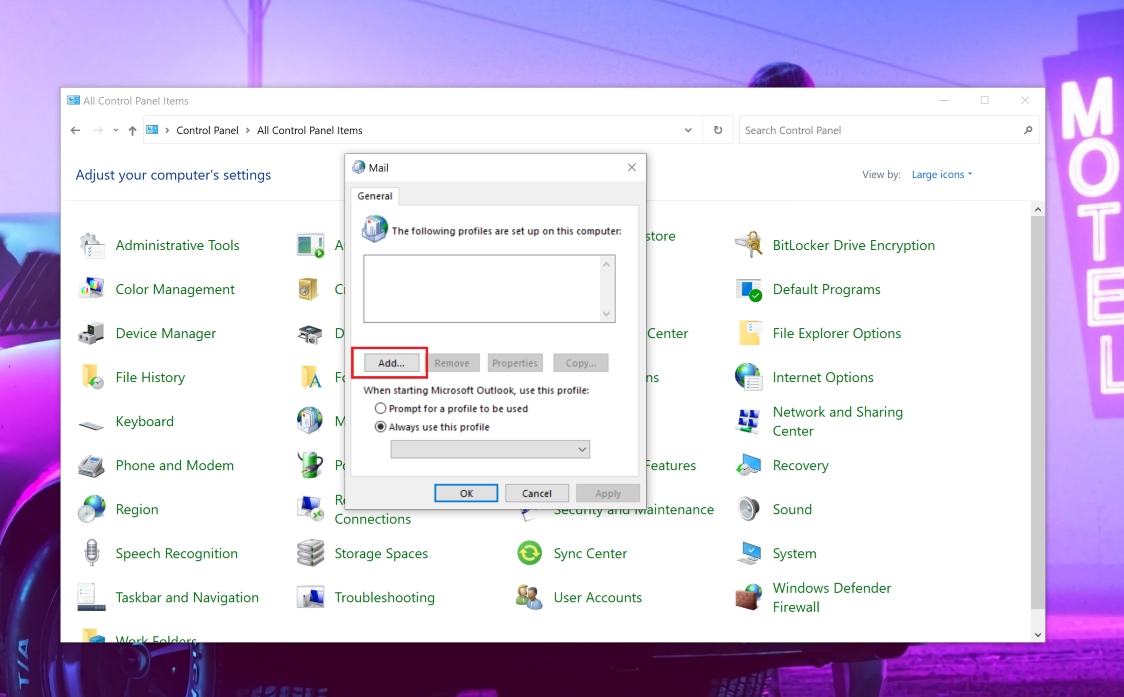Screen dimensions: 1124x697
Task: Open File History icon
Action: click(x=92, y=377)
